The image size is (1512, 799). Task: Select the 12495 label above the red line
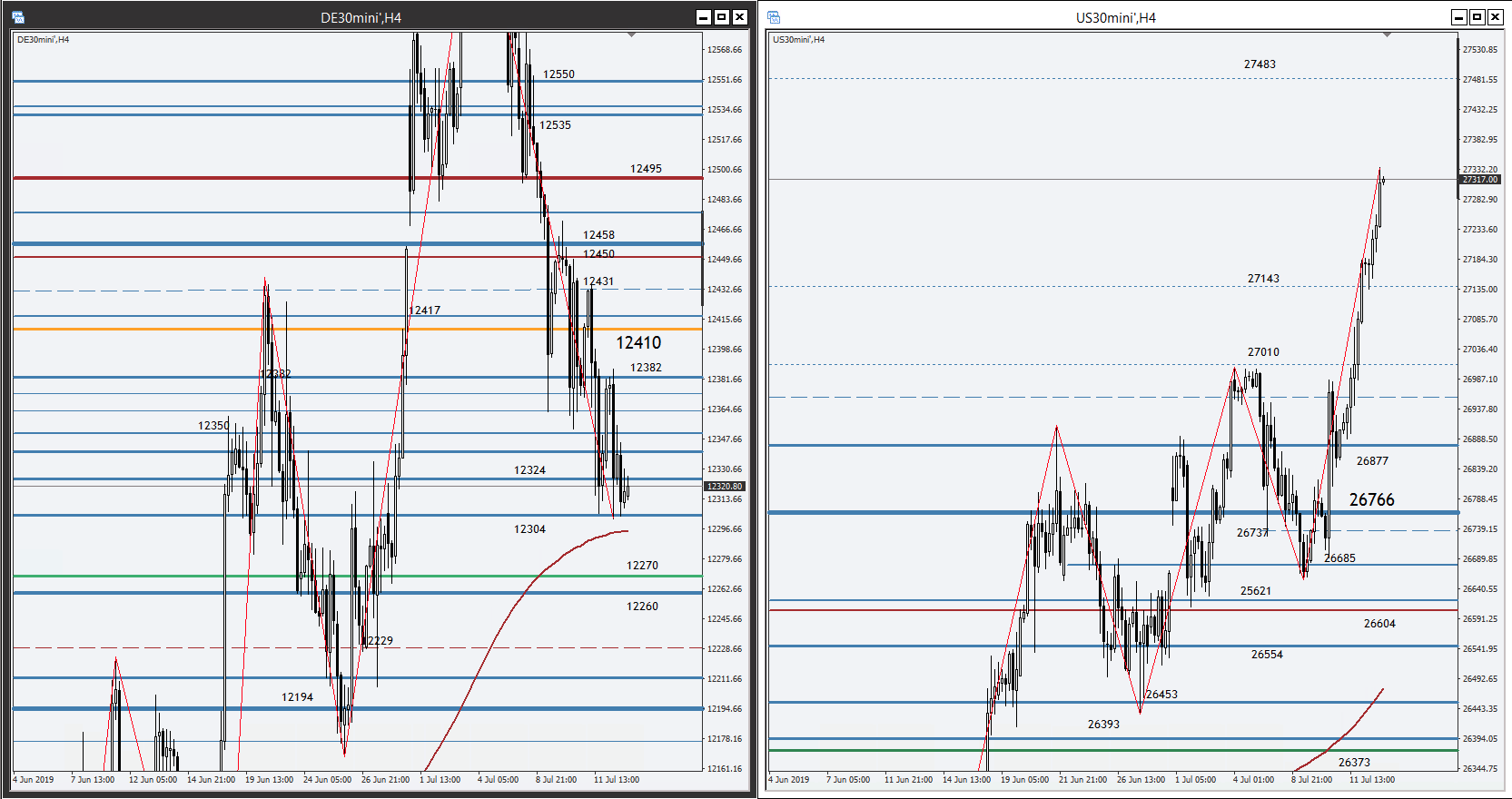point(646,169)
